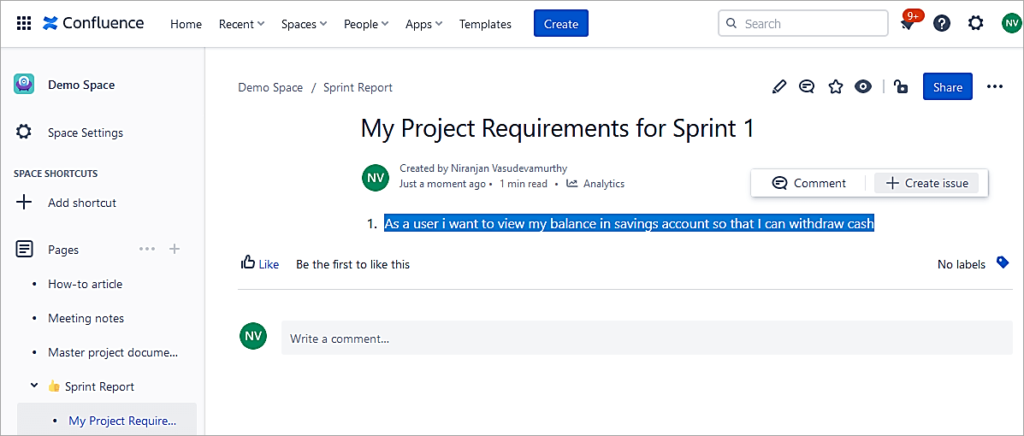Click No labels text
The height and width of the screenshot is (436, 1024).
click(x=961, y=264)
